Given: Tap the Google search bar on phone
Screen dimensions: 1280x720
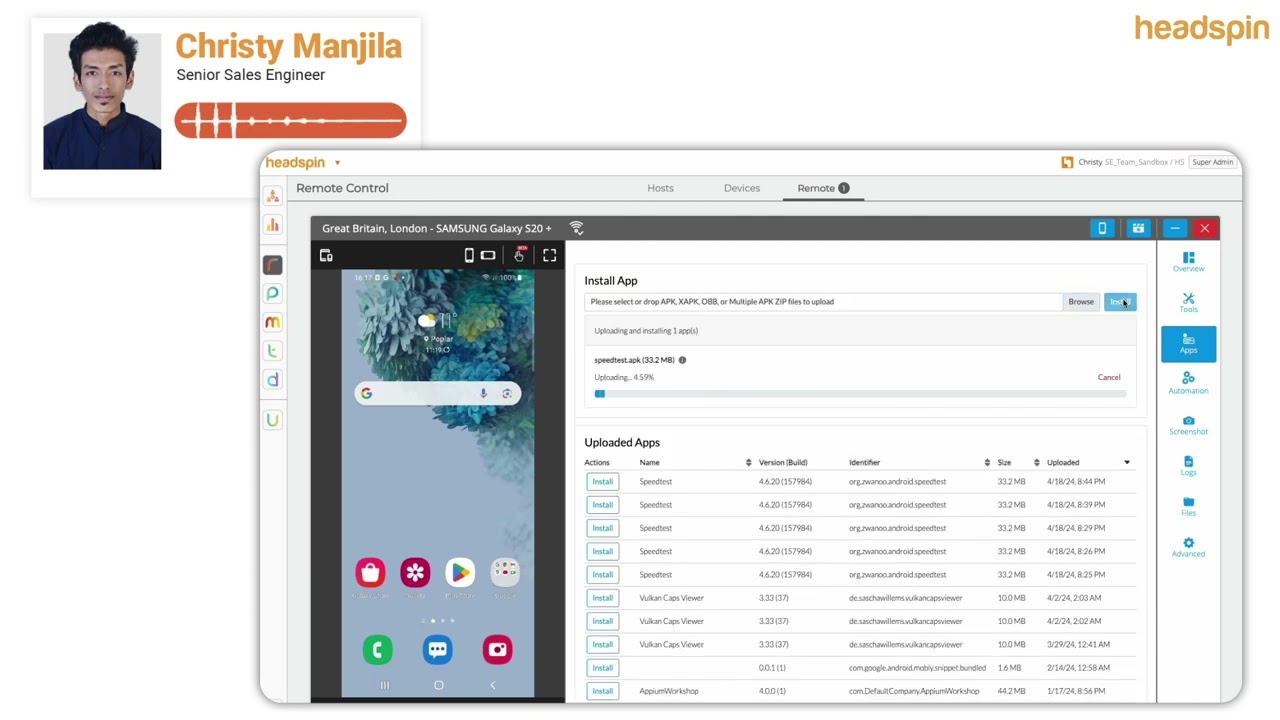Looking at the screenshot, I should pyautogui.click(x=438, y=394).
